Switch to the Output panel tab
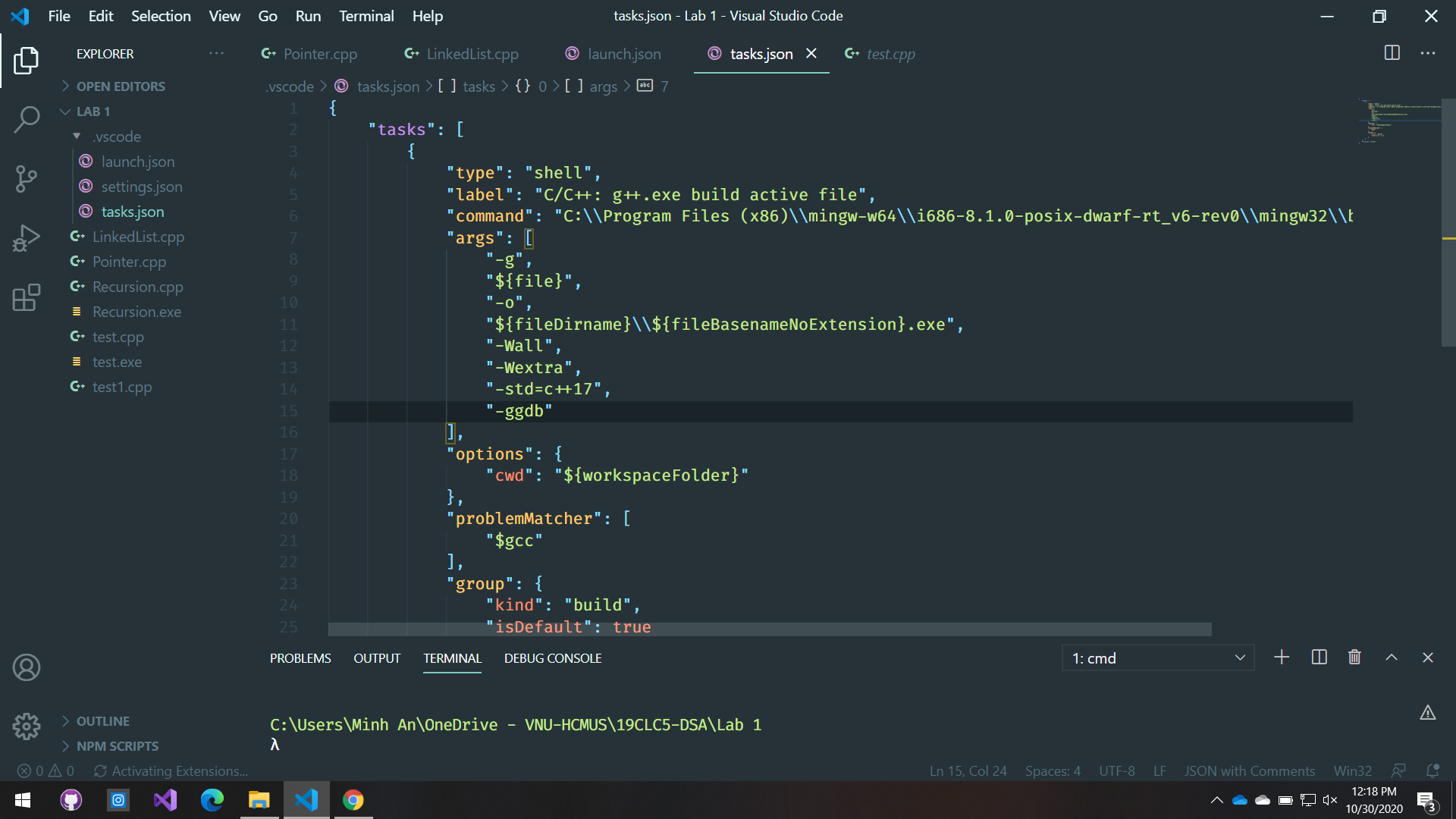Screen dimensions: 1456x819 [x=377, y=658]
